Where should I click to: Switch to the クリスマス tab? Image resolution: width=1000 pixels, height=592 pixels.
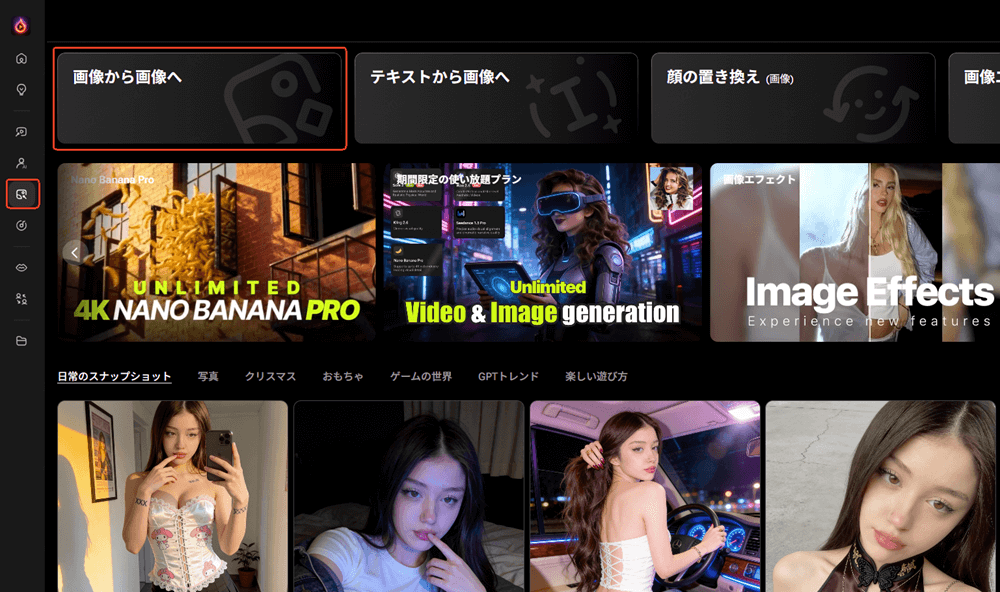point(271,377)
